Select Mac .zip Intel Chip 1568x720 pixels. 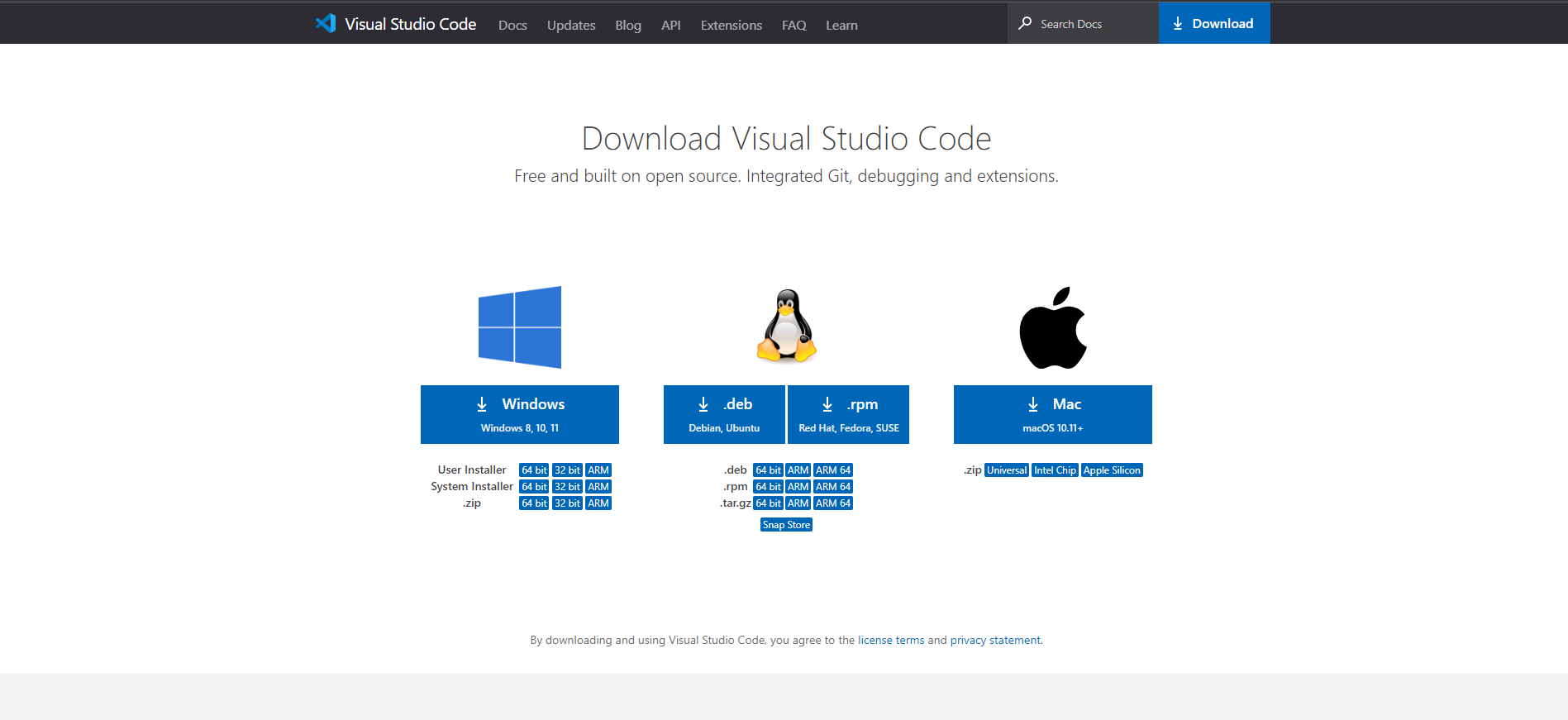pyautogui.click(x=1056, y=470)
